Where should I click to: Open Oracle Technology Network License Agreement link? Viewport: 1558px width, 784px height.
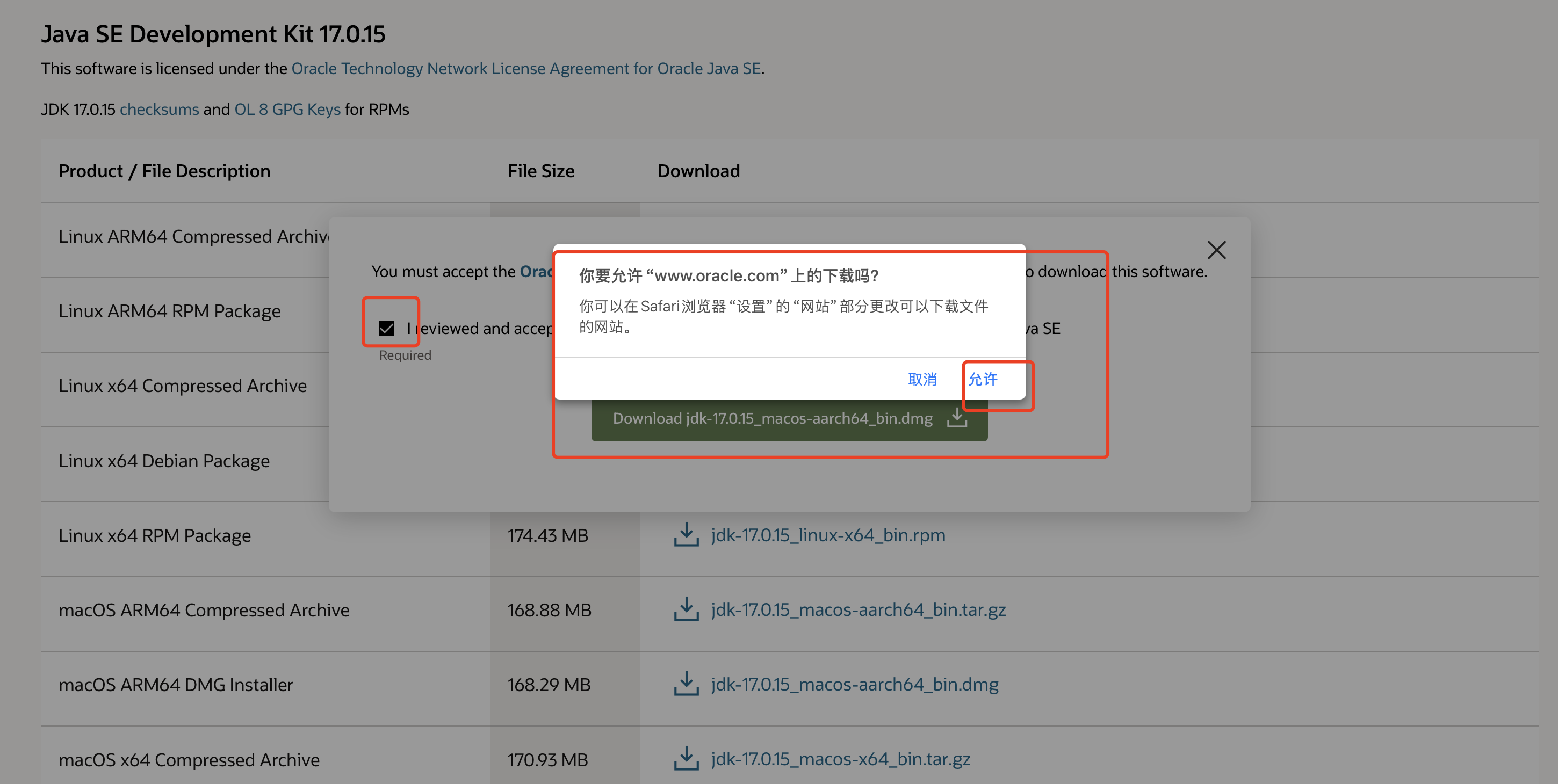pos(526,68)
